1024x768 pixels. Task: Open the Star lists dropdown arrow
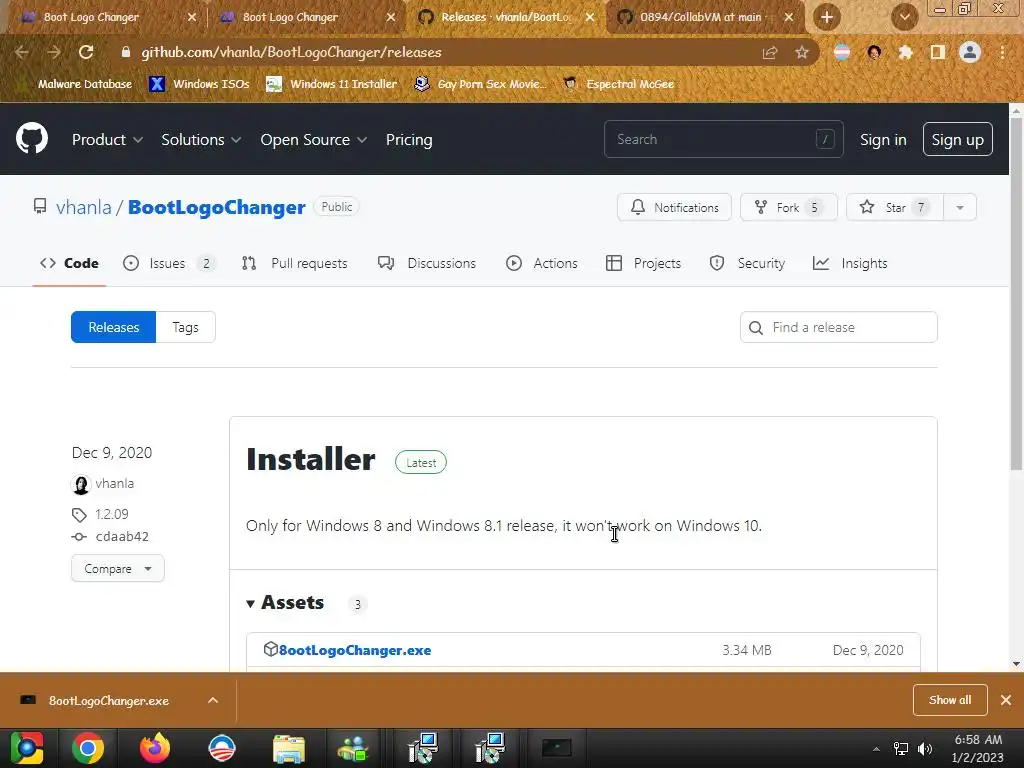tap(960, 208)
